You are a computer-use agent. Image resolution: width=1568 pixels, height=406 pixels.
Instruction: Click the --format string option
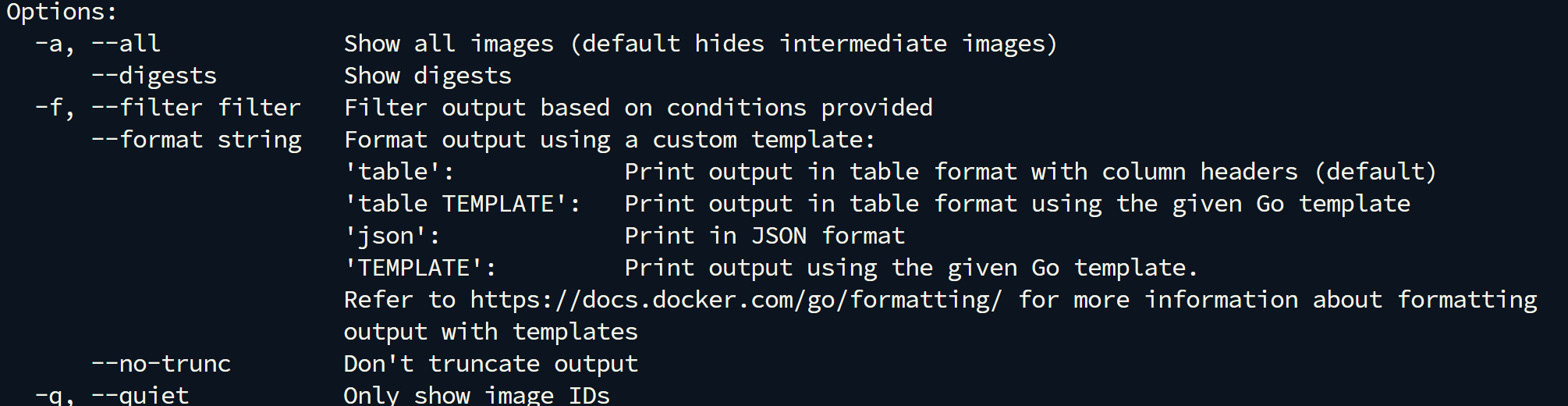196,141
